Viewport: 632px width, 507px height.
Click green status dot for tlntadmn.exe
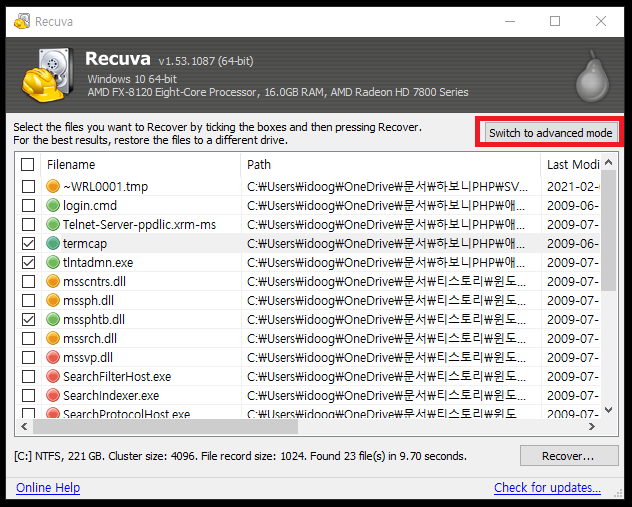tap(53, 262)
